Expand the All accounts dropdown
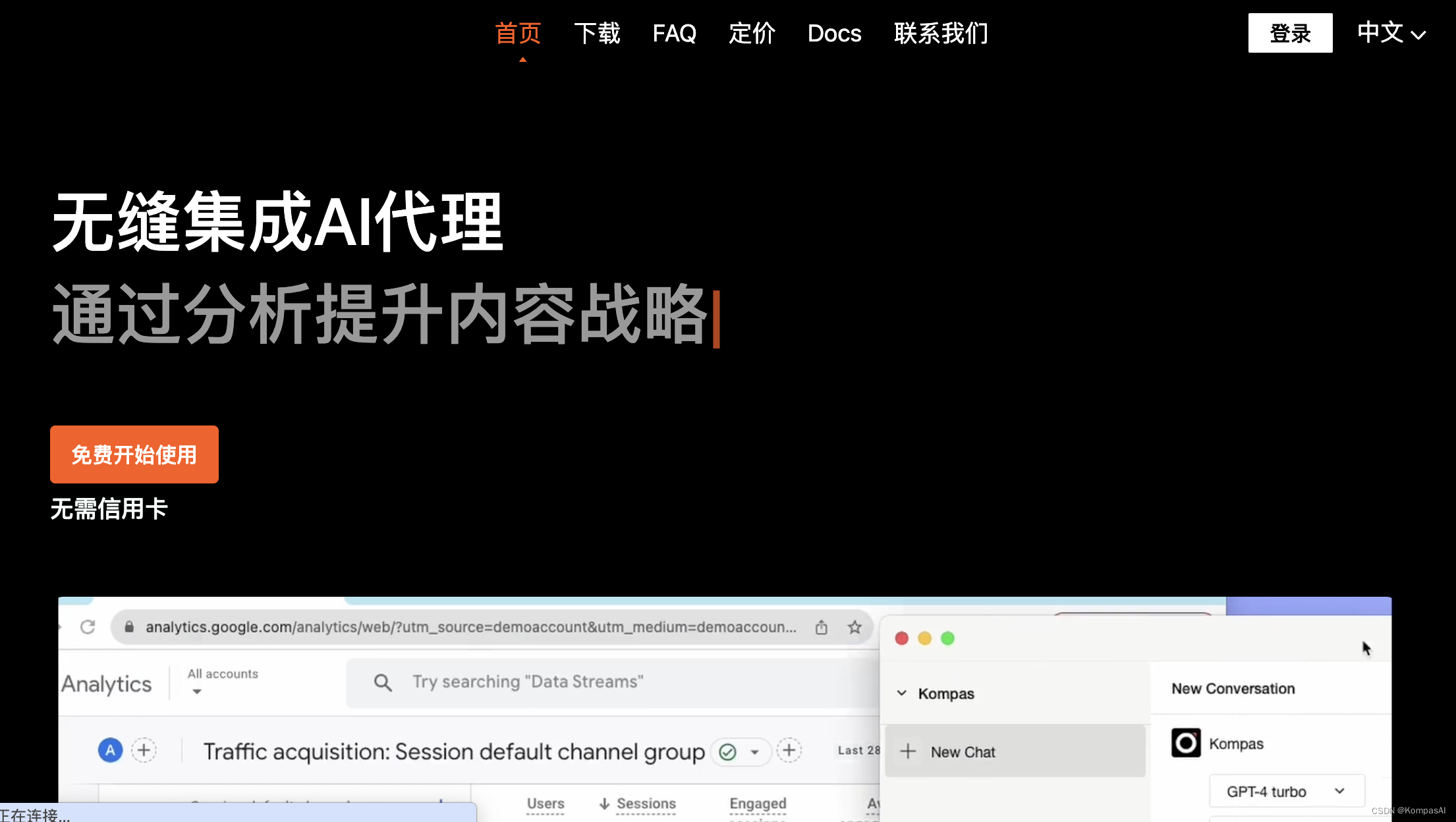This screenshot has width=1456, height=822. pyautogui.click(x=196, y=691)
